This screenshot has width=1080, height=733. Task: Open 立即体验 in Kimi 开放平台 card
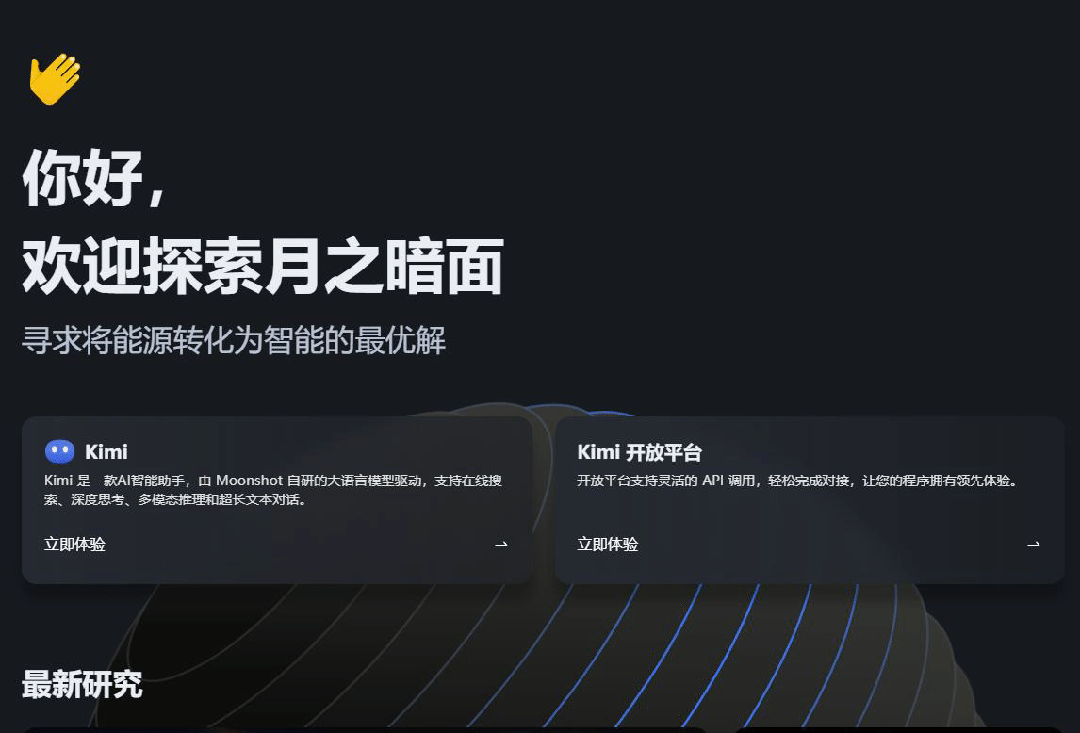[x=607, y=544]
